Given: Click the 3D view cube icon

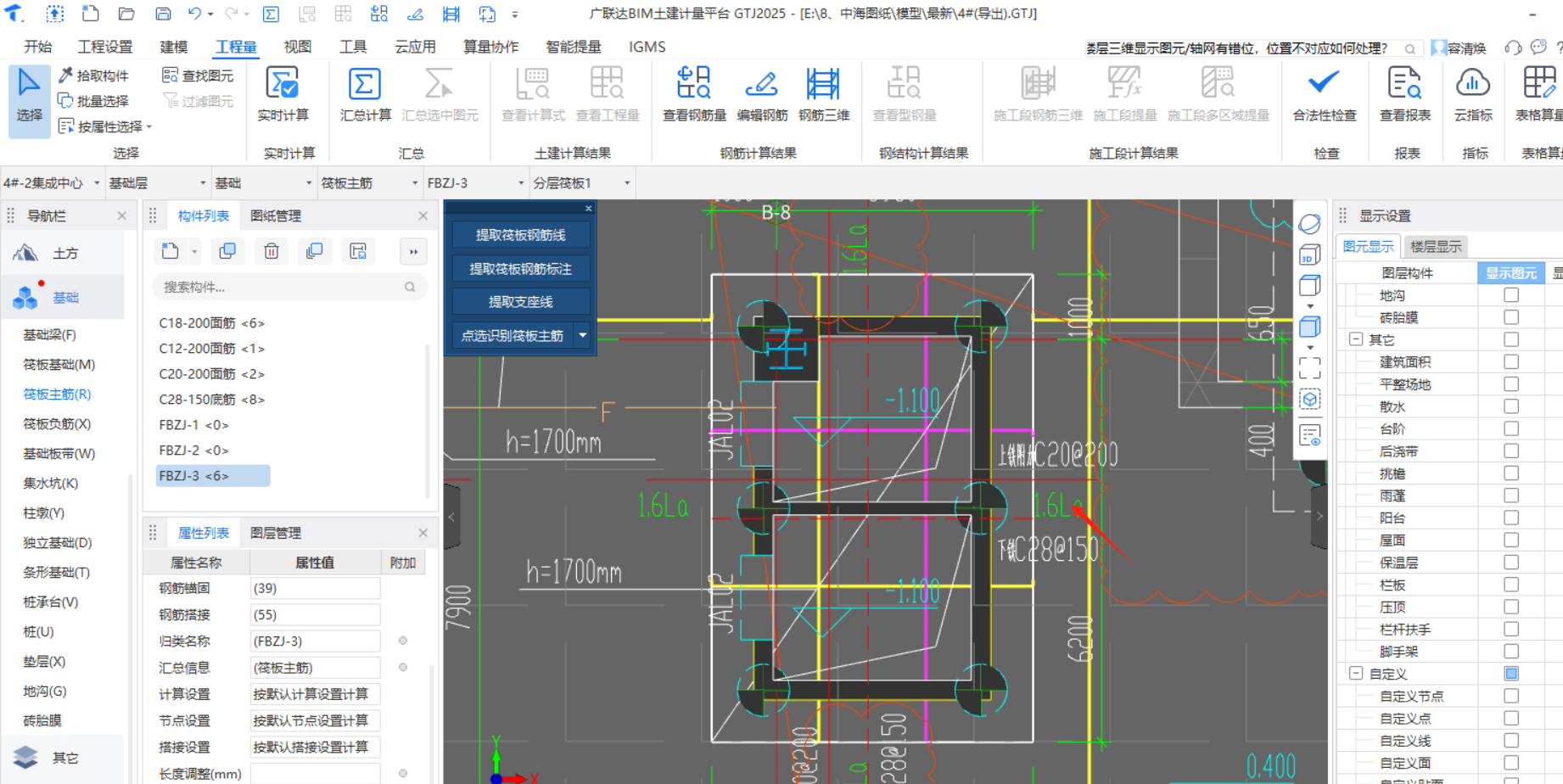Looking at the screenshot, I should [x=1309, y=255].
